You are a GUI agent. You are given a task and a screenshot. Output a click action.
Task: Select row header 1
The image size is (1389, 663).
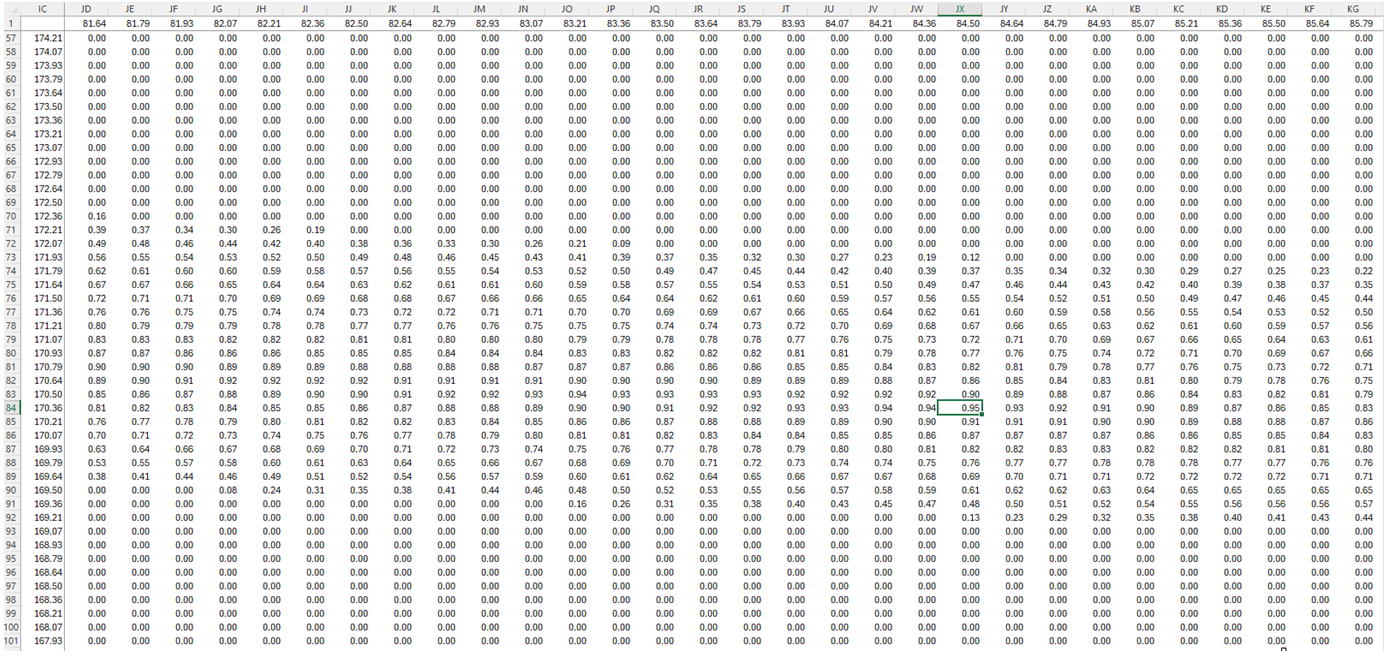(10, 23)
